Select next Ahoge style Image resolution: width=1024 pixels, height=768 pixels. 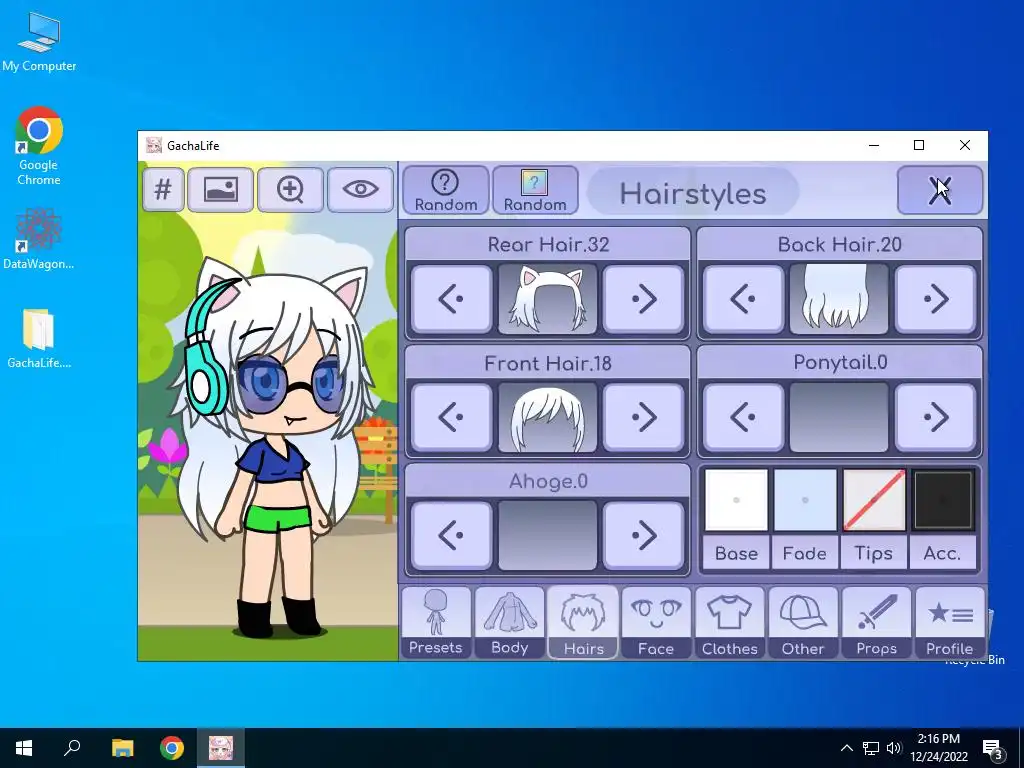click(644, 536)
